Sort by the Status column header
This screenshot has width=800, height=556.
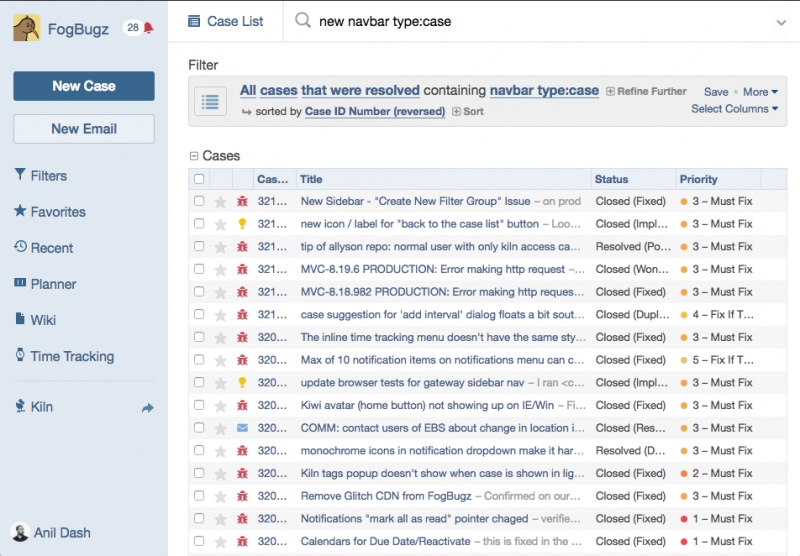(x=634, y=179)
